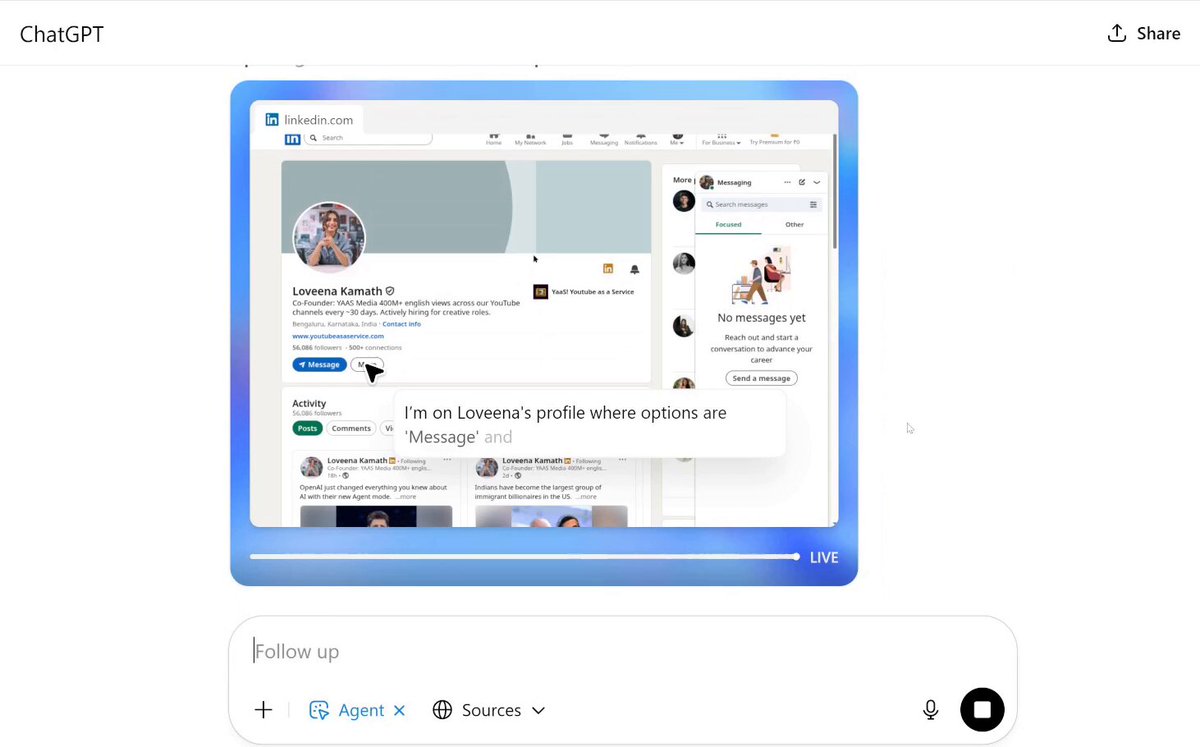
Task: Open LinkedIn Home nav icon
Action: [x=493, y=138]
